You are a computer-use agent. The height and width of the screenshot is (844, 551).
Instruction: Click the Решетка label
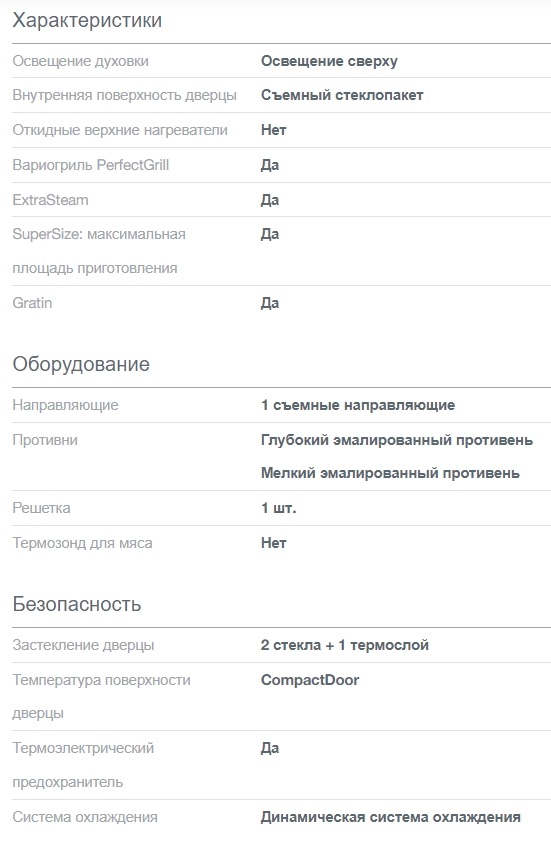(41, 508)
